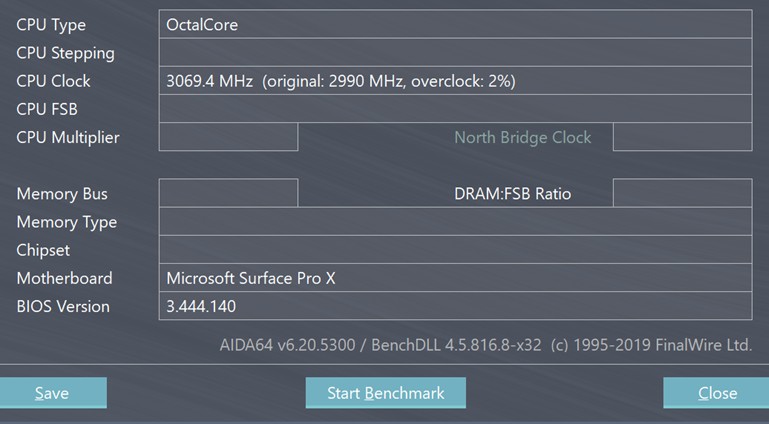Click the Memory Bus label
Screen dimensions: 769x424
point(62,194)
